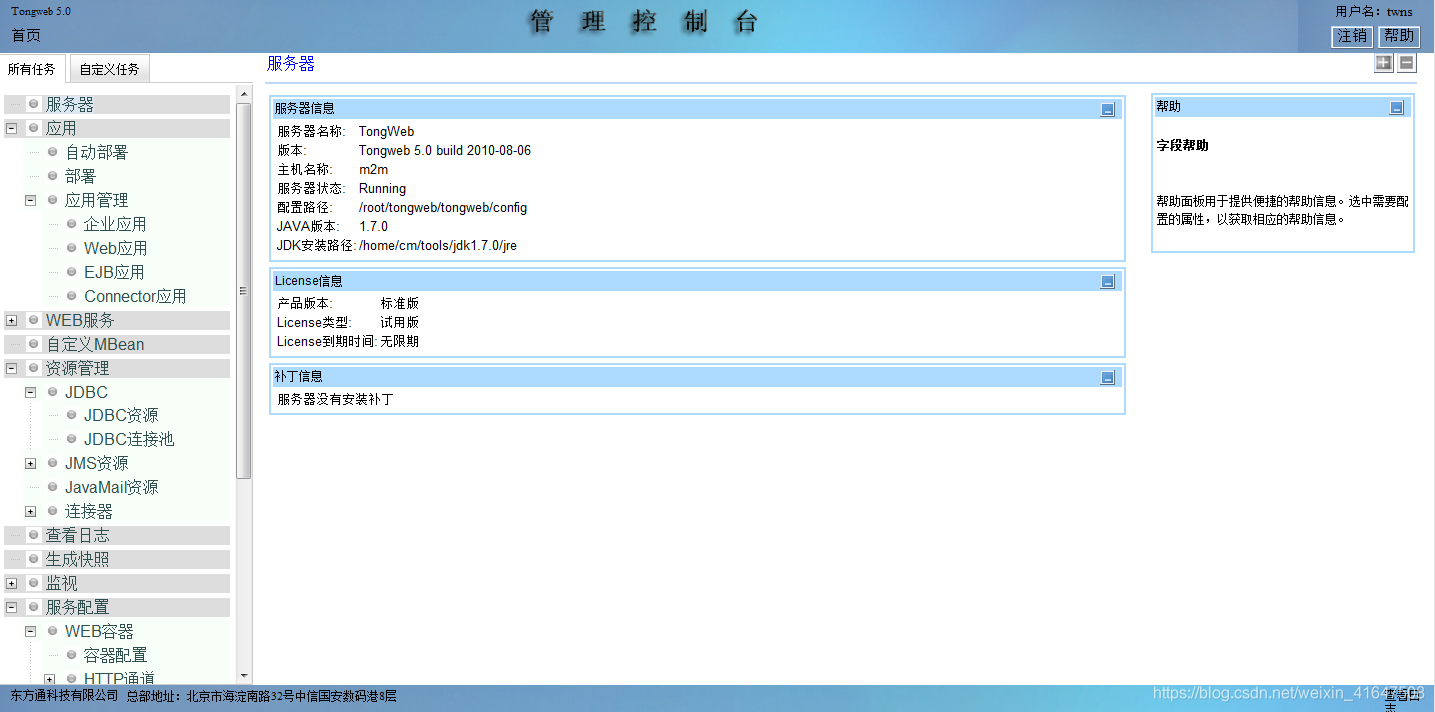Click tree scrollbar down arrow
Screen dimensions: 1435x712
coord(244,677)
